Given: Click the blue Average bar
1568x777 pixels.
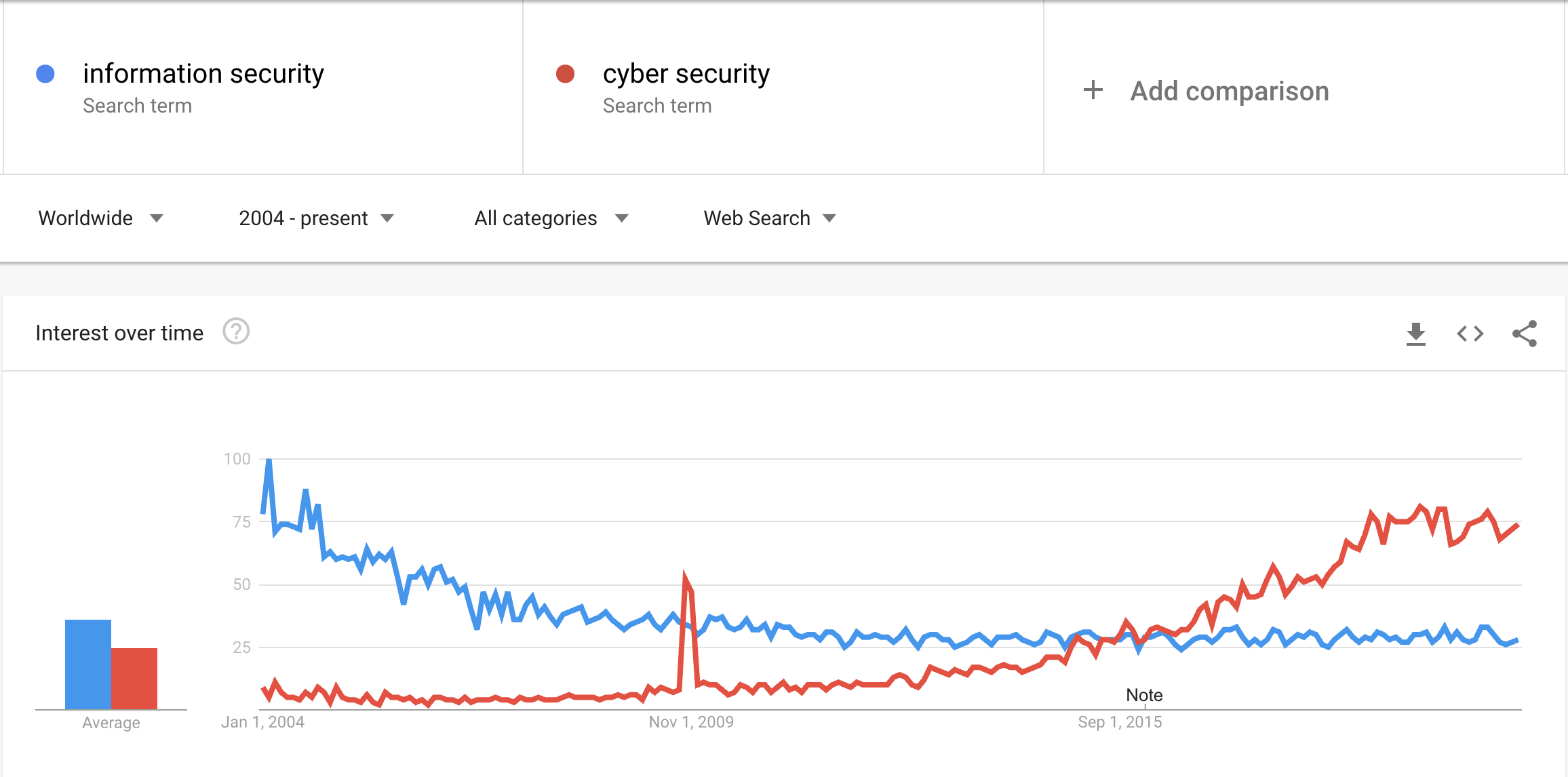Looking at the screenshot, I should pyautogui.click(x=88, y=664).
